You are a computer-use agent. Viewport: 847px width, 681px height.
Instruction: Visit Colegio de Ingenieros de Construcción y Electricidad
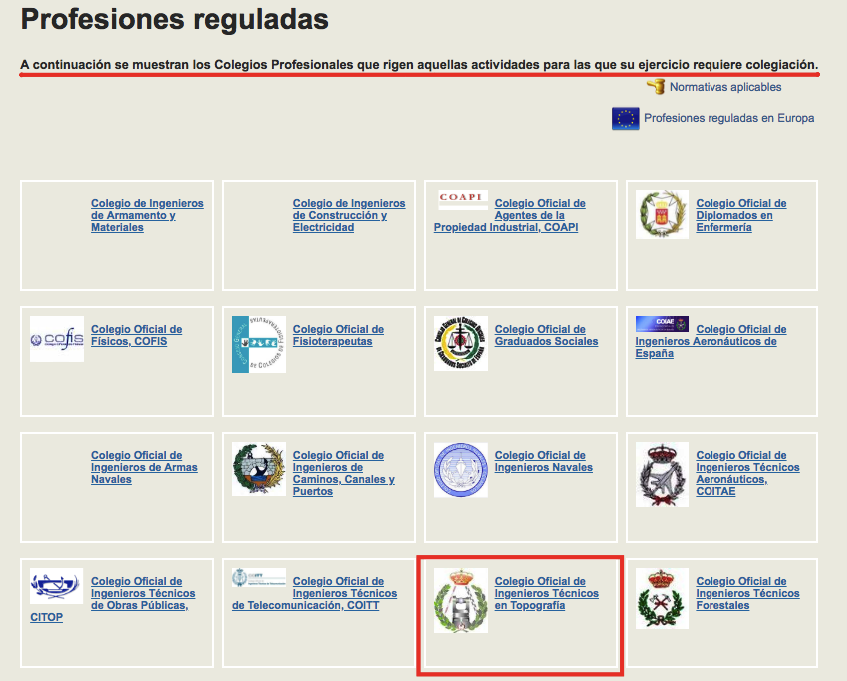point(349,215)
